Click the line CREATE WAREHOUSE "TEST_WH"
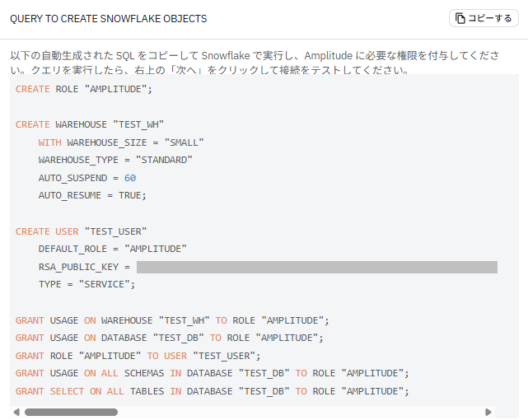The image size is (528, 420). coord(90,125)
